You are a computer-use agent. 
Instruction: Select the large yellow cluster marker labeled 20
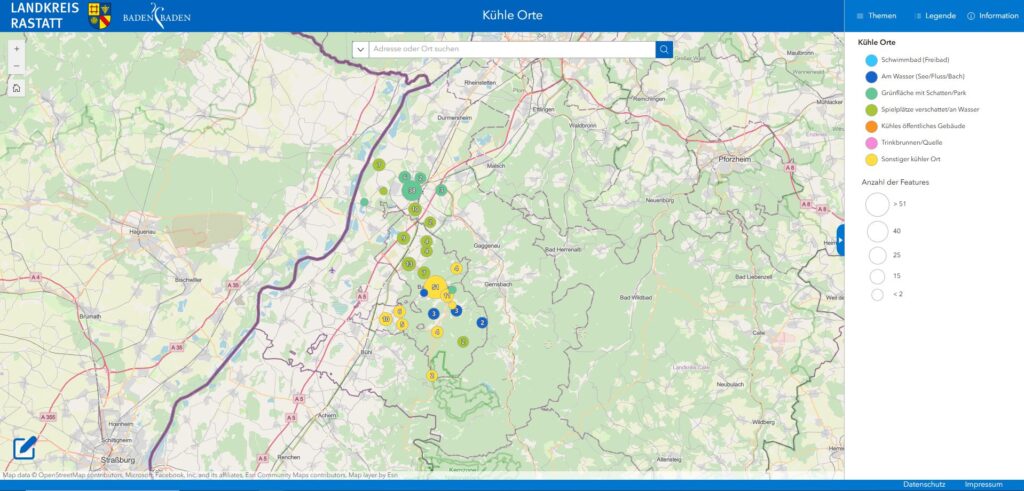click(435, 288)
